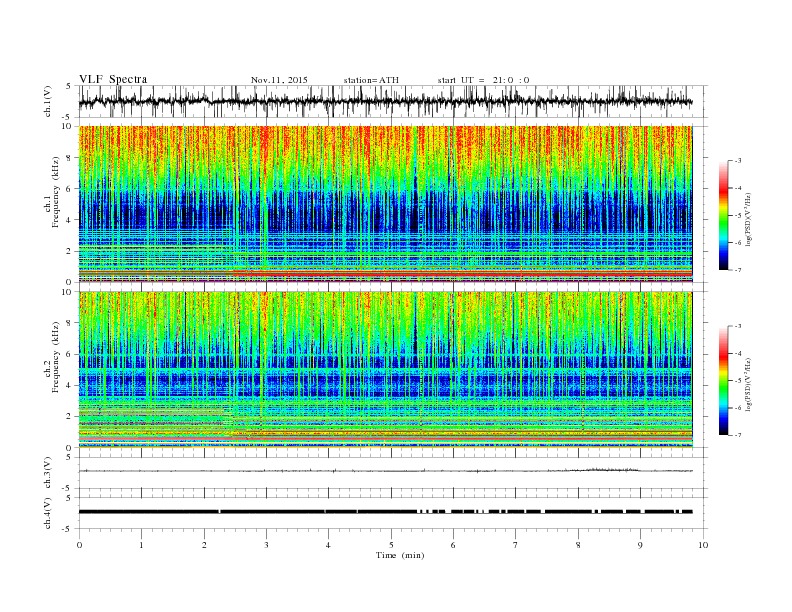Click the 'ch.1(V)' waveform axis label

pos(48,101)
